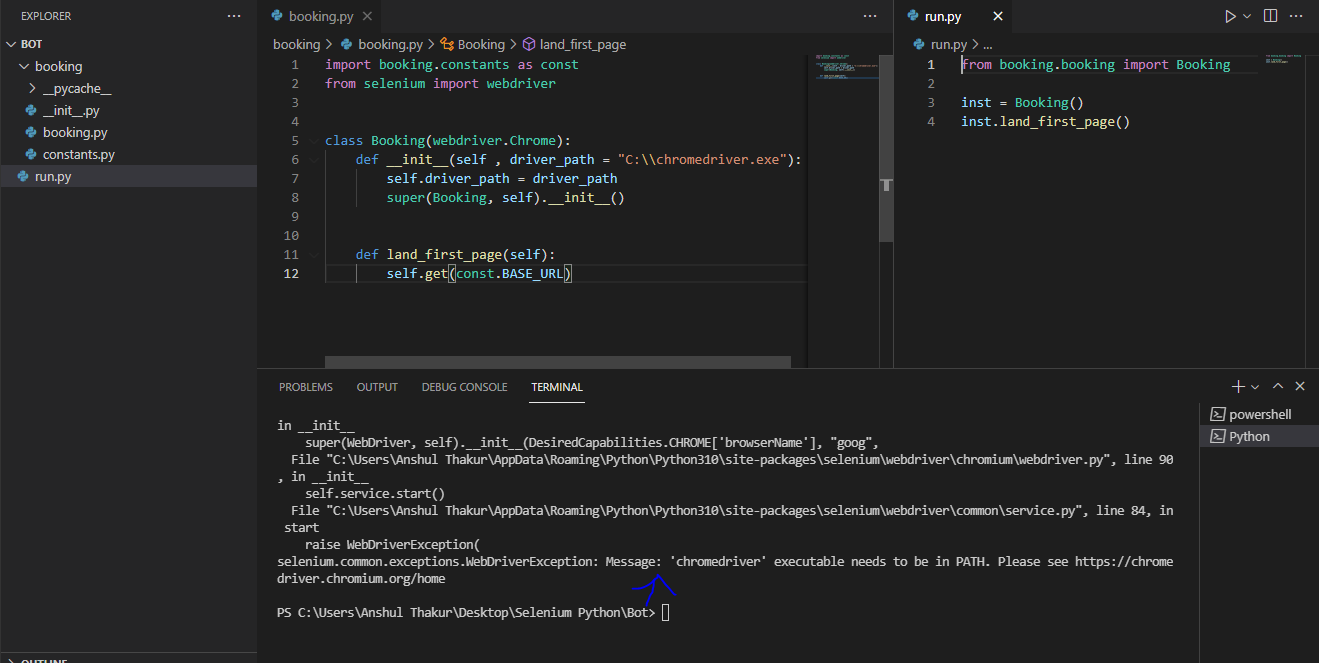Screen dimensions: 1319x663
Task: Open the Output panel tab
Action: 377,387
